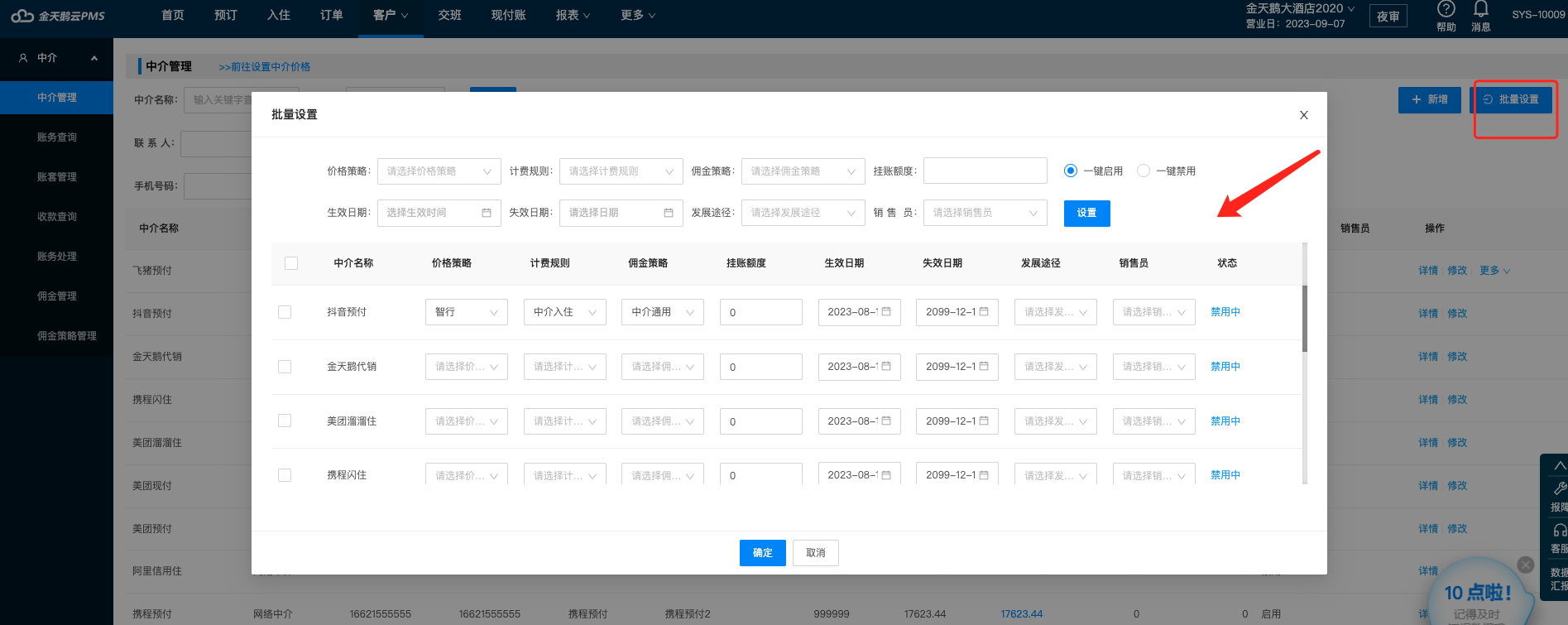Open 抖音预付 中介入住 billing rule dropdown
Viewport: 1568px width, 625px height.
pyautogui.click(x=565, y=312)
